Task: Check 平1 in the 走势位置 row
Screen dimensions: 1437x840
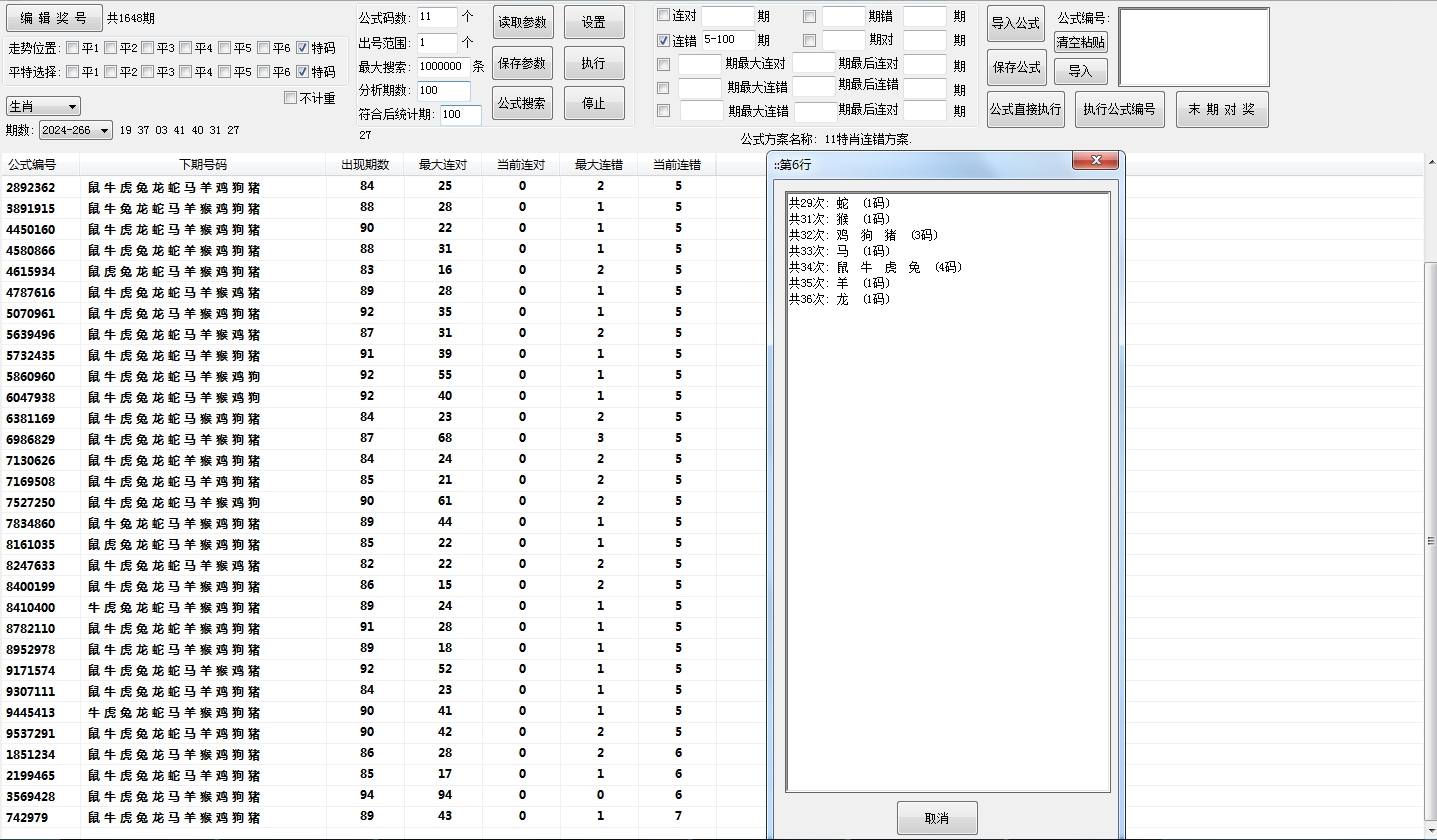Action: pyautogui.click(x=73, y=48)
